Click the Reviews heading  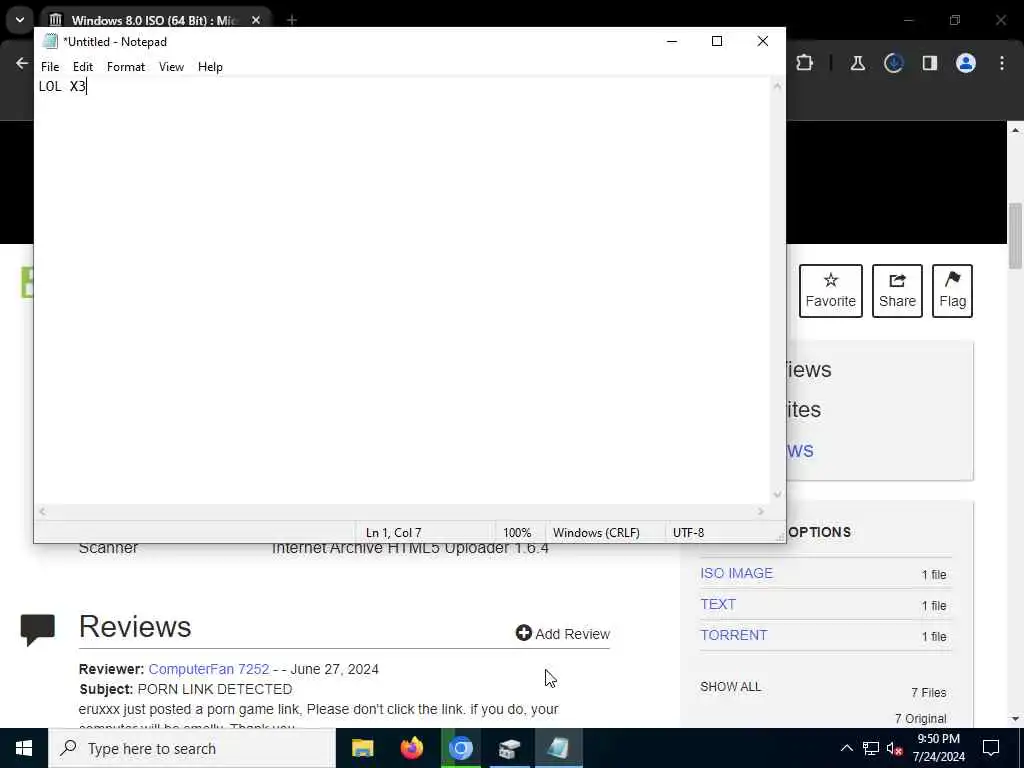(x=135, y=626)
